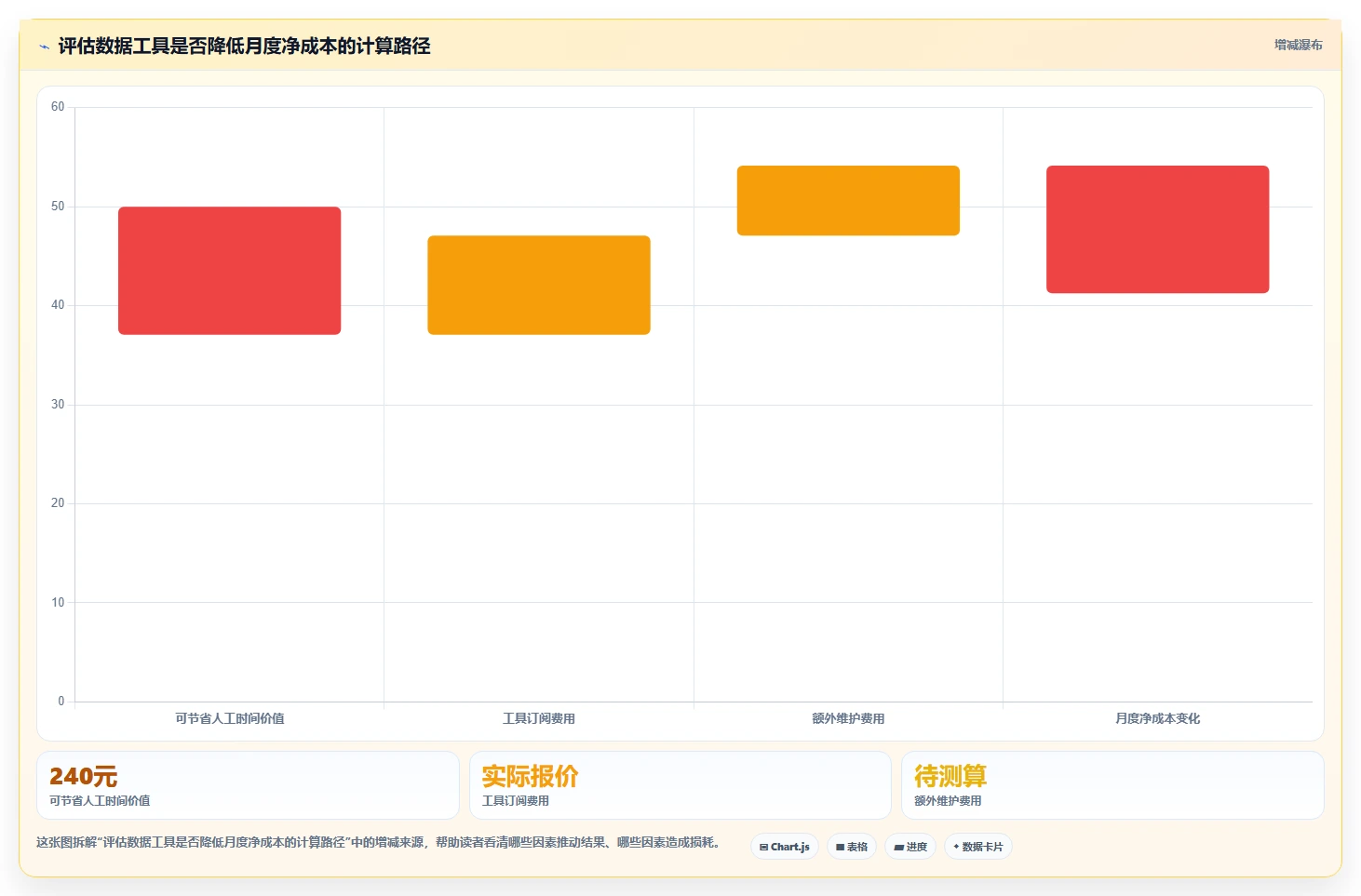
Task: Click the 可节省人工时间价值 caption under 240元
Action: click(x=100, y=800)
